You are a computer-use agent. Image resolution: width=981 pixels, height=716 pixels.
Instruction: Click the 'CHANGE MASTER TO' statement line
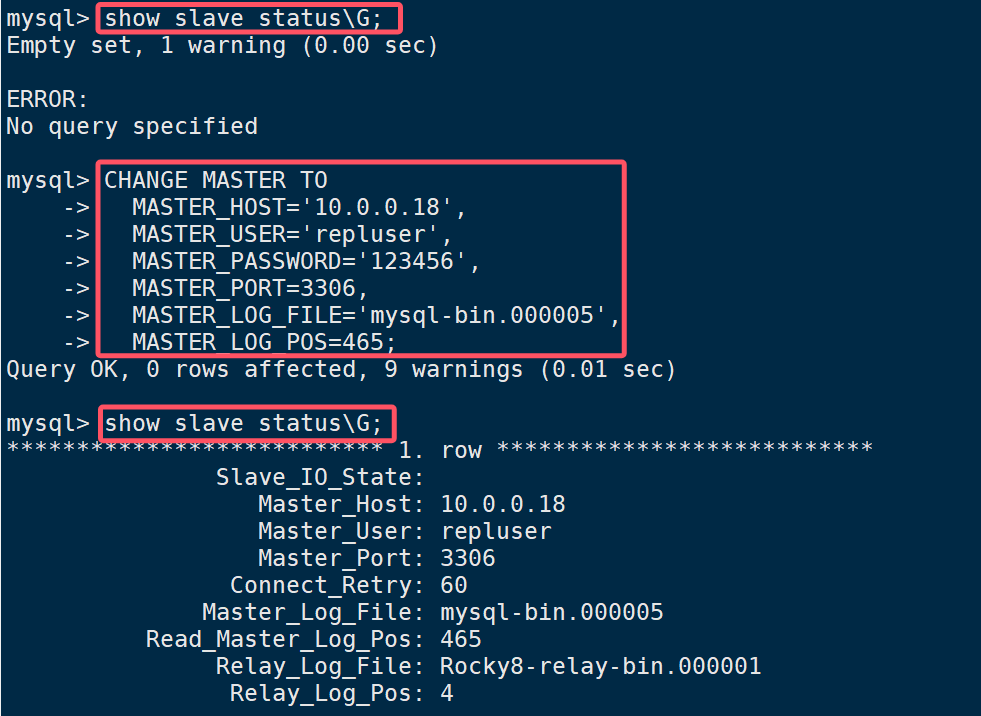[x=216, y=180]
